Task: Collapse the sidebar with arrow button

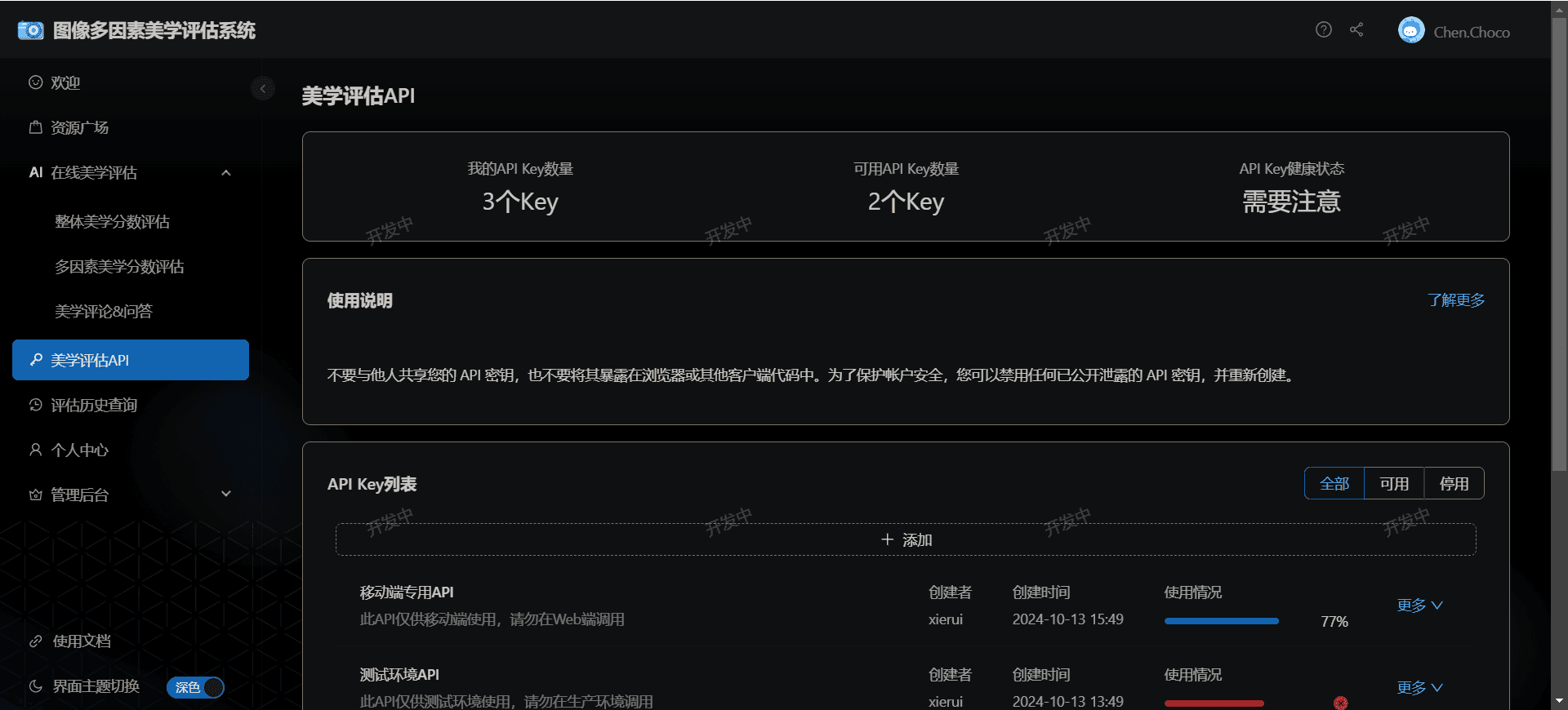Action: pos(262,88)
